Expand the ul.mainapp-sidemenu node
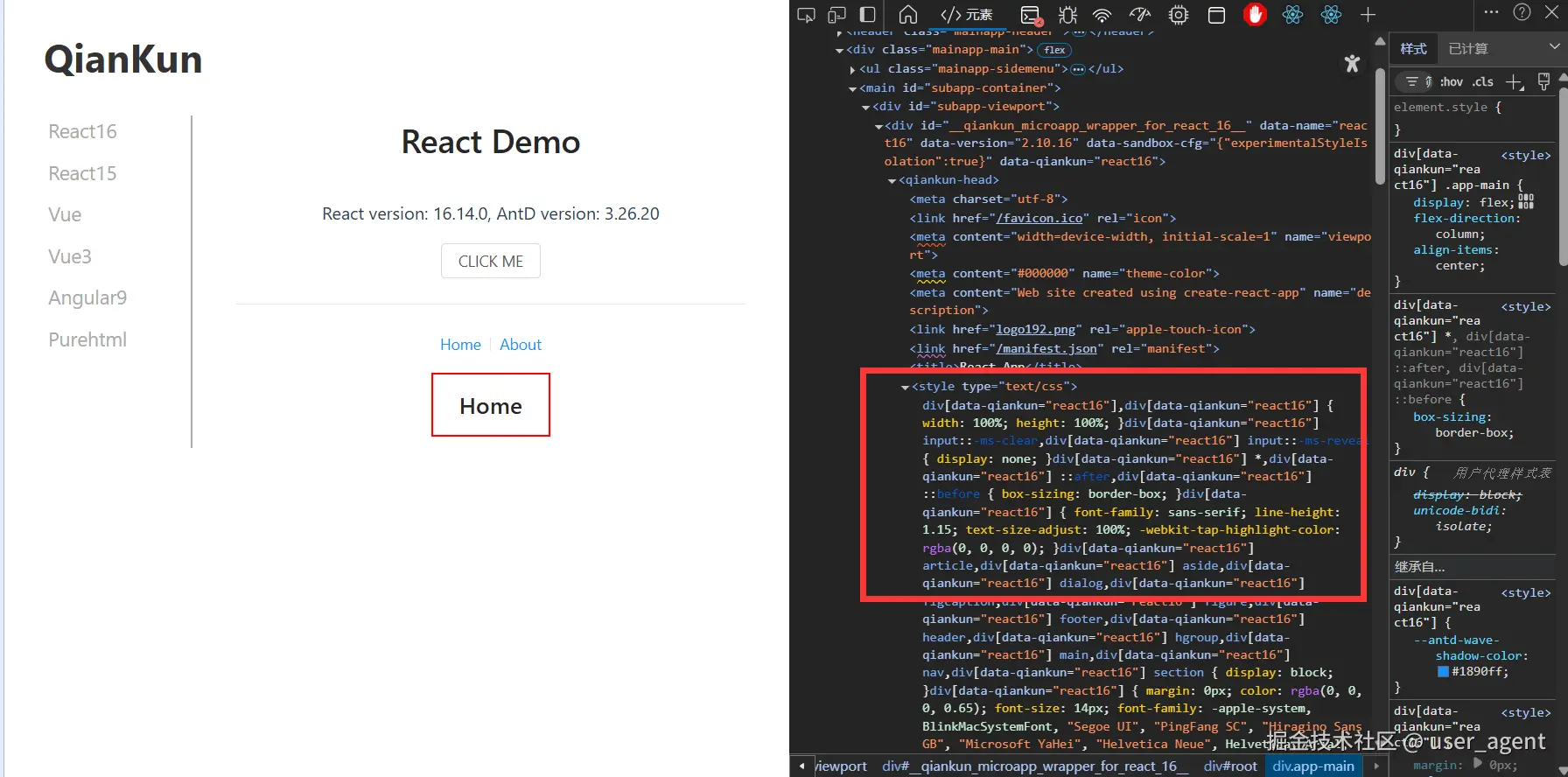The image size is (1568, 777). point(853,69)
